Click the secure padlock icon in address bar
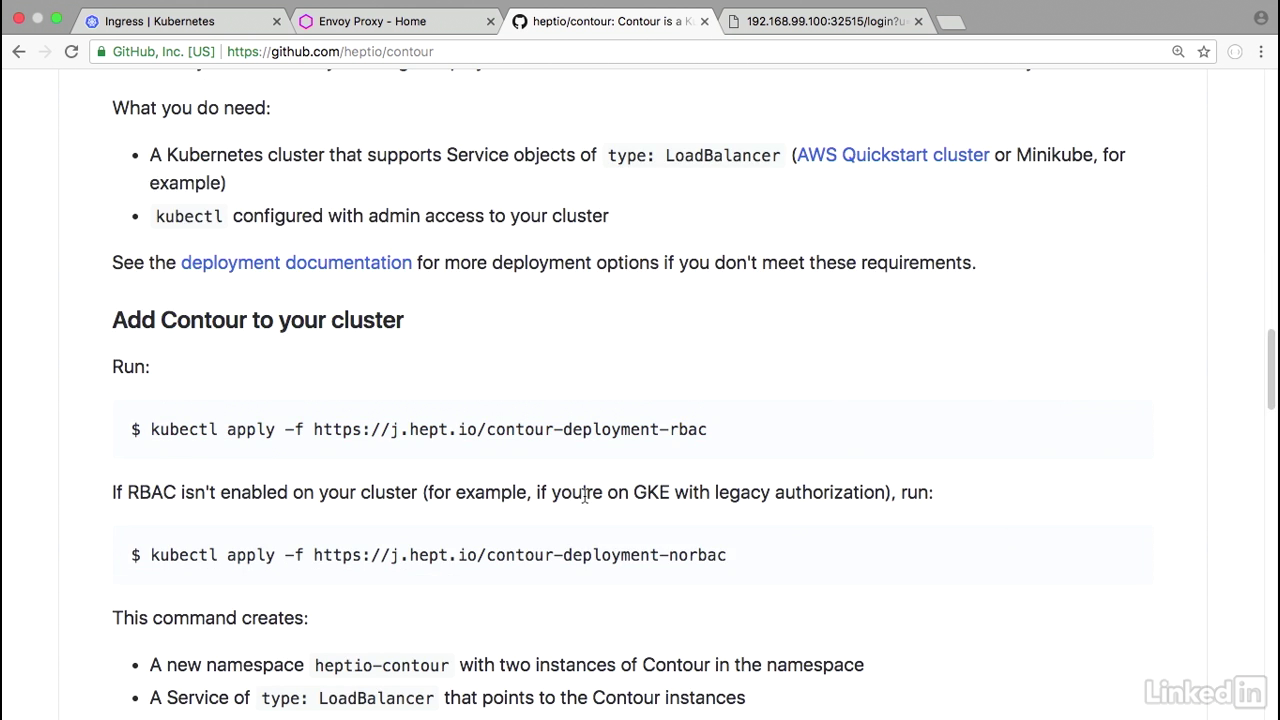The height and width of the screenshot is (720, 1280). point(102,52)
